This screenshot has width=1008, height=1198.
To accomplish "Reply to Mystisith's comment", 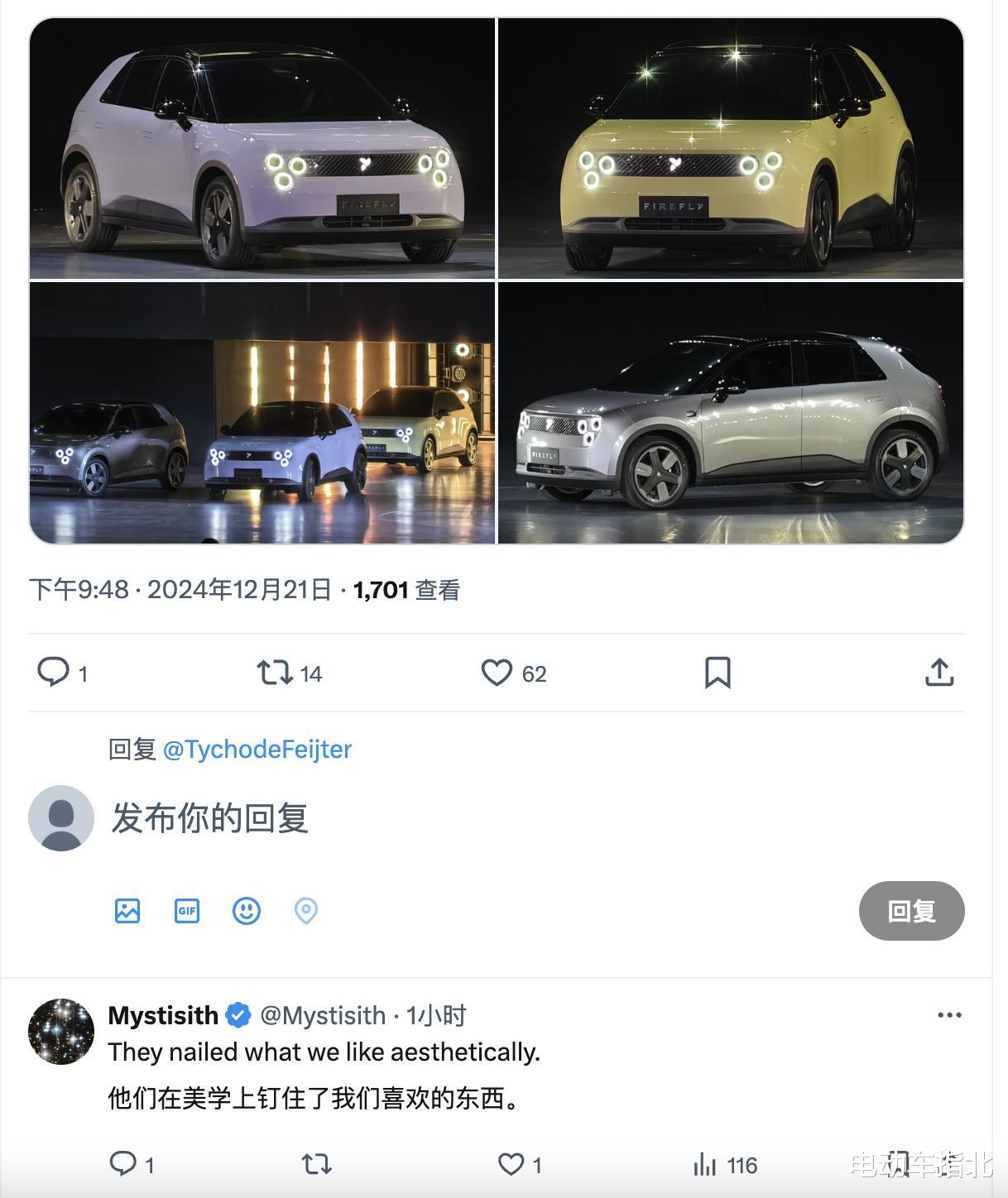I will 122,1164.
